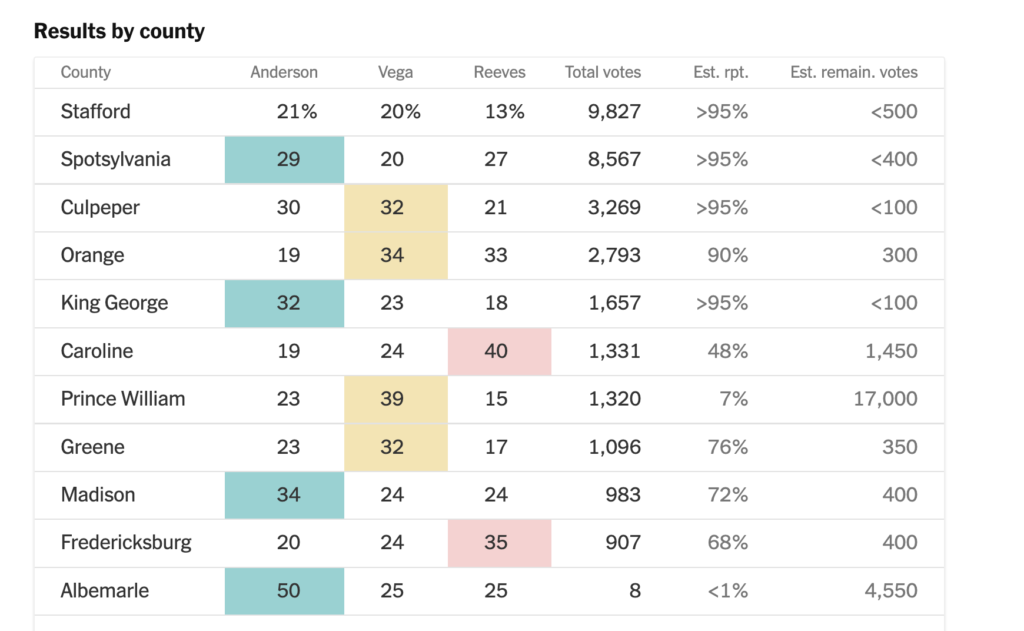Select the Spotsylvania county name
Viewport: 1024px width, 631px height.
point(116,160)
